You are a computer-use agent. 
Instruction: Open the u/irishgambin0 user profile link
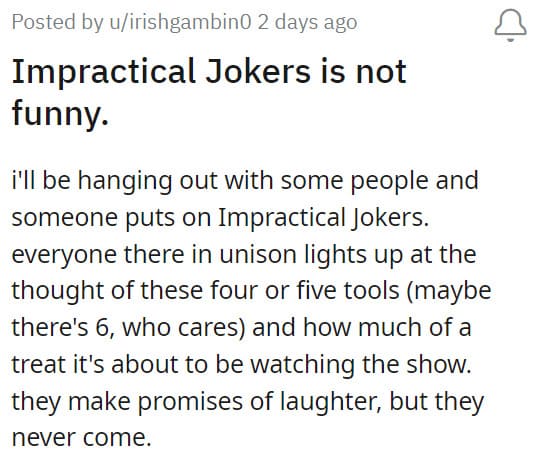(180, 23)
